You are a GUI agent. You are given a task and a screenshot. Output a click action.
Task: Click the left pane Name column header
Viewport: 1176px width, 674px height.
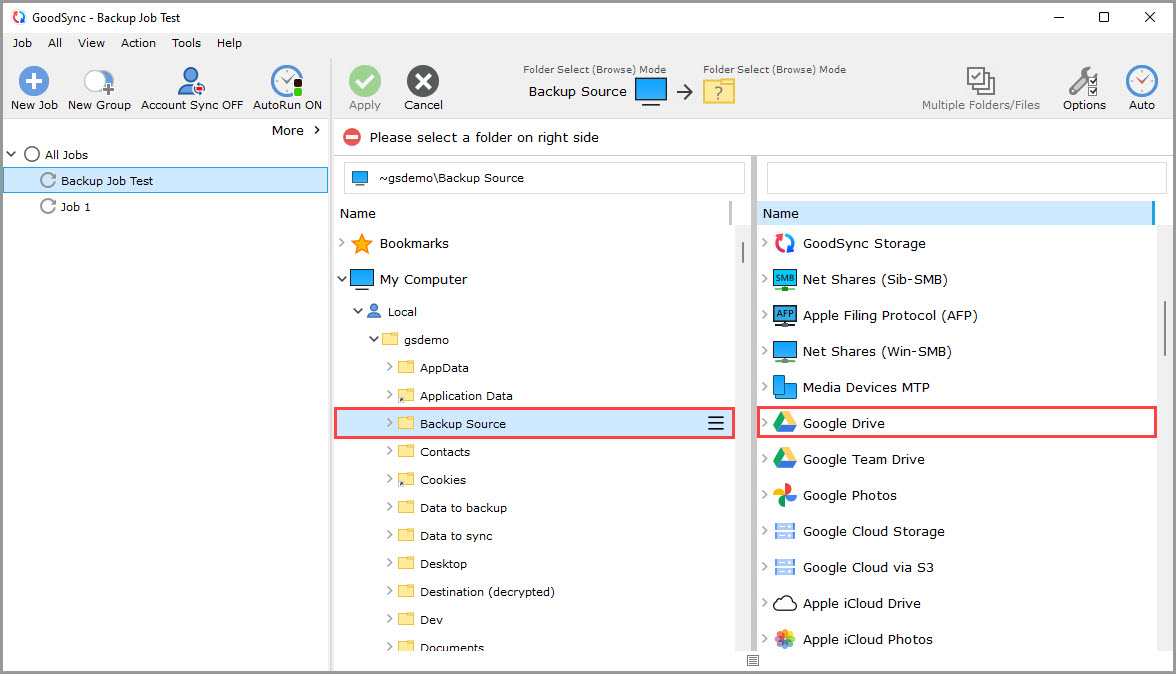click(532, 213)
